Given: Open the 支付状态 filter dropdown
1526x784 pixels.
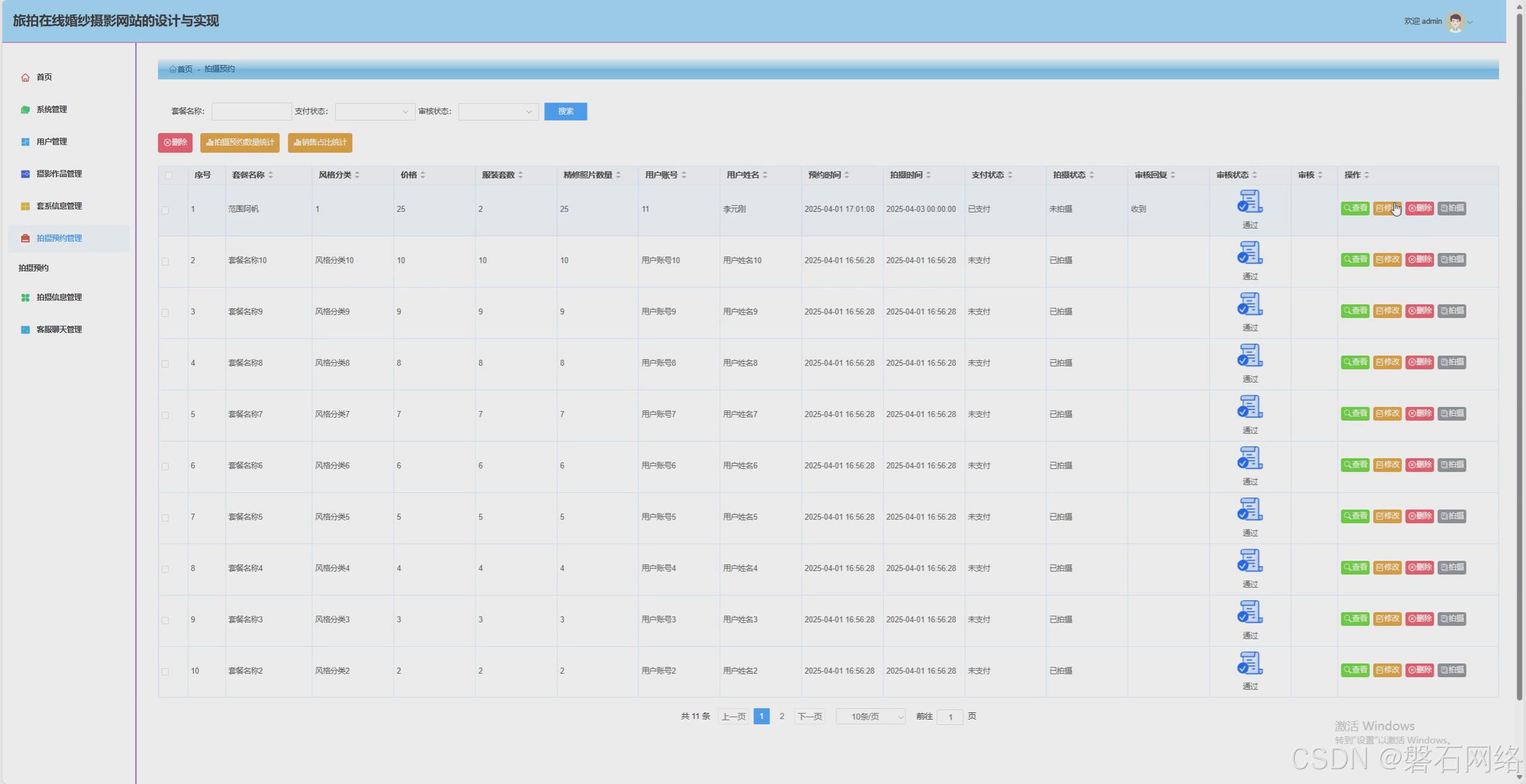Looking at the screenshot, I should click(374, 112).
